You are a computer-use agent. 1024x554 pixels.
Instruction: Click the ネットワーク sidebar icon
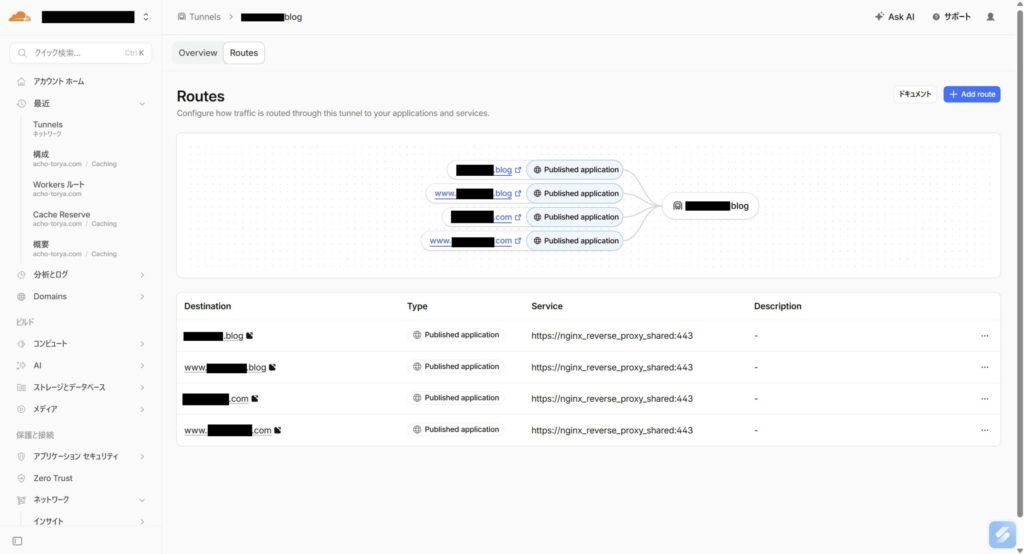click(21, 500)
